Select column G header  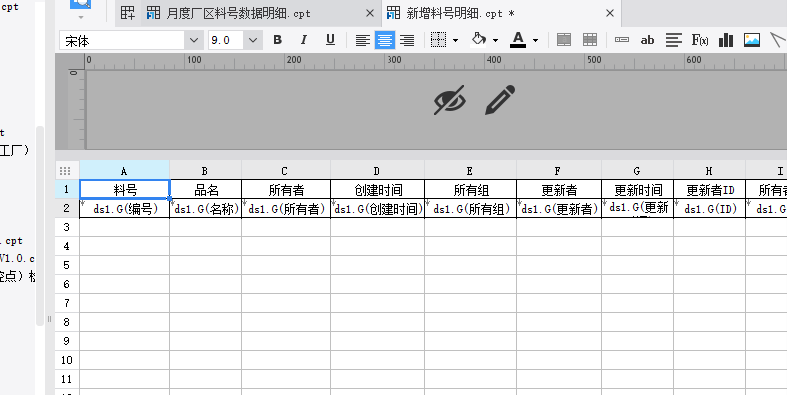[637, 170]
